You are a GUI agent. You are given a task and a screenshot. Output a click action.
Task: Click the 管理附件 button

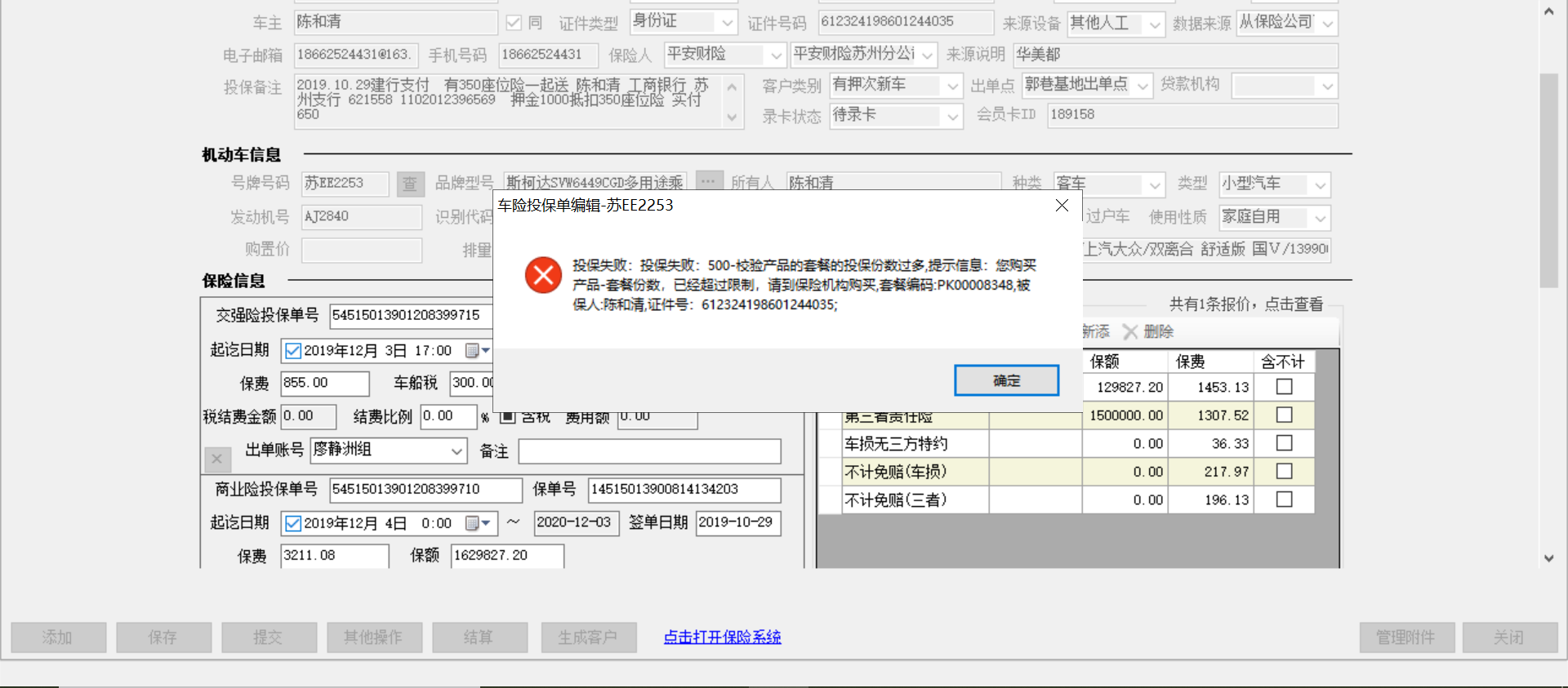click(1407, 637)
